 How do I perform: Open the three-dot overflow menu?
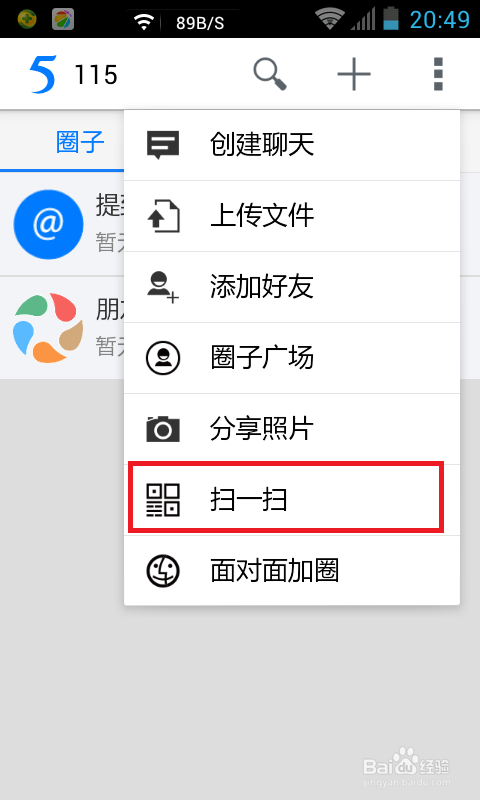click(438, 74)
